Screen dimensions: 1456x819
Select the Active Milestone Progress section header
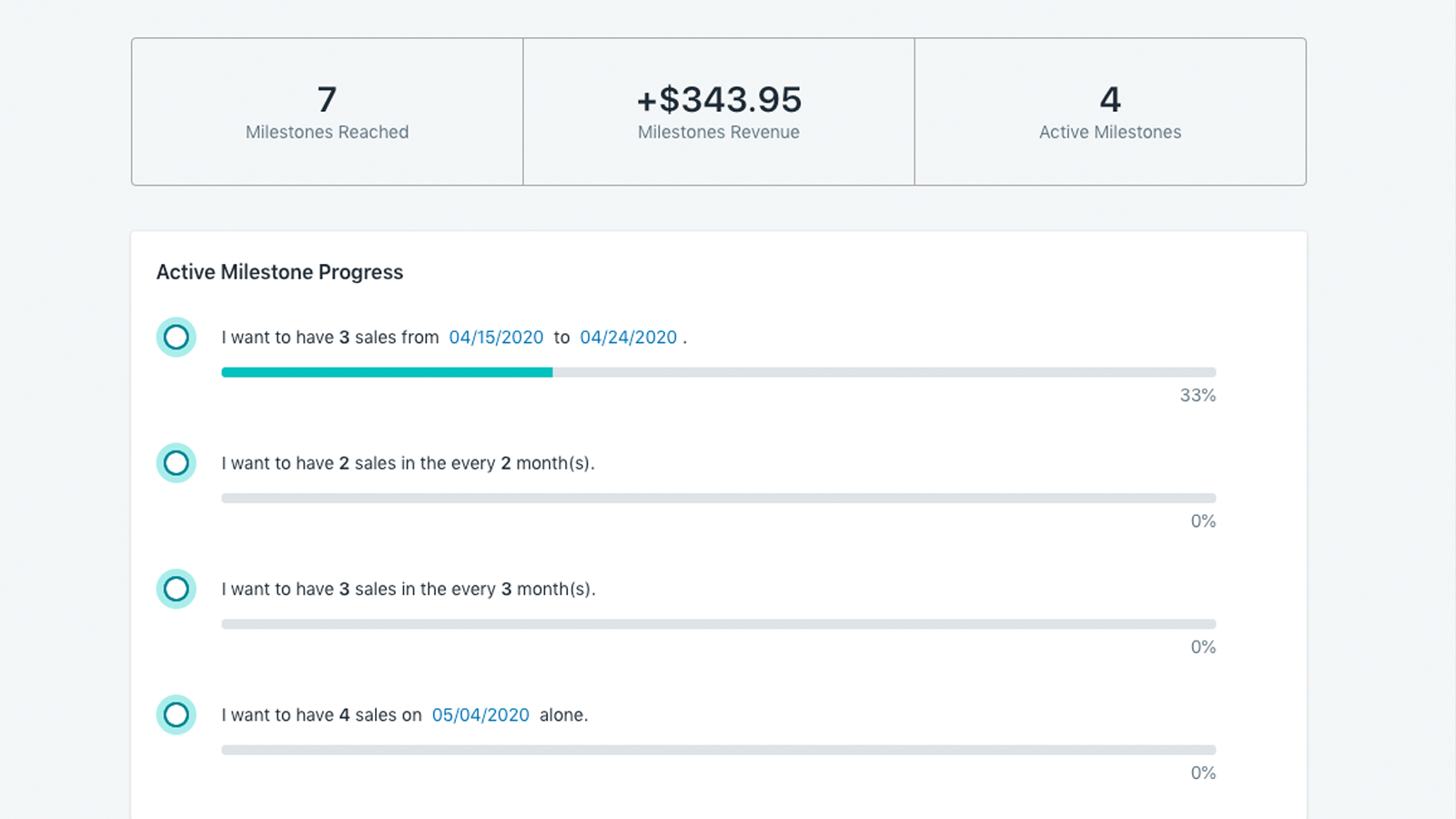(279, 271)
